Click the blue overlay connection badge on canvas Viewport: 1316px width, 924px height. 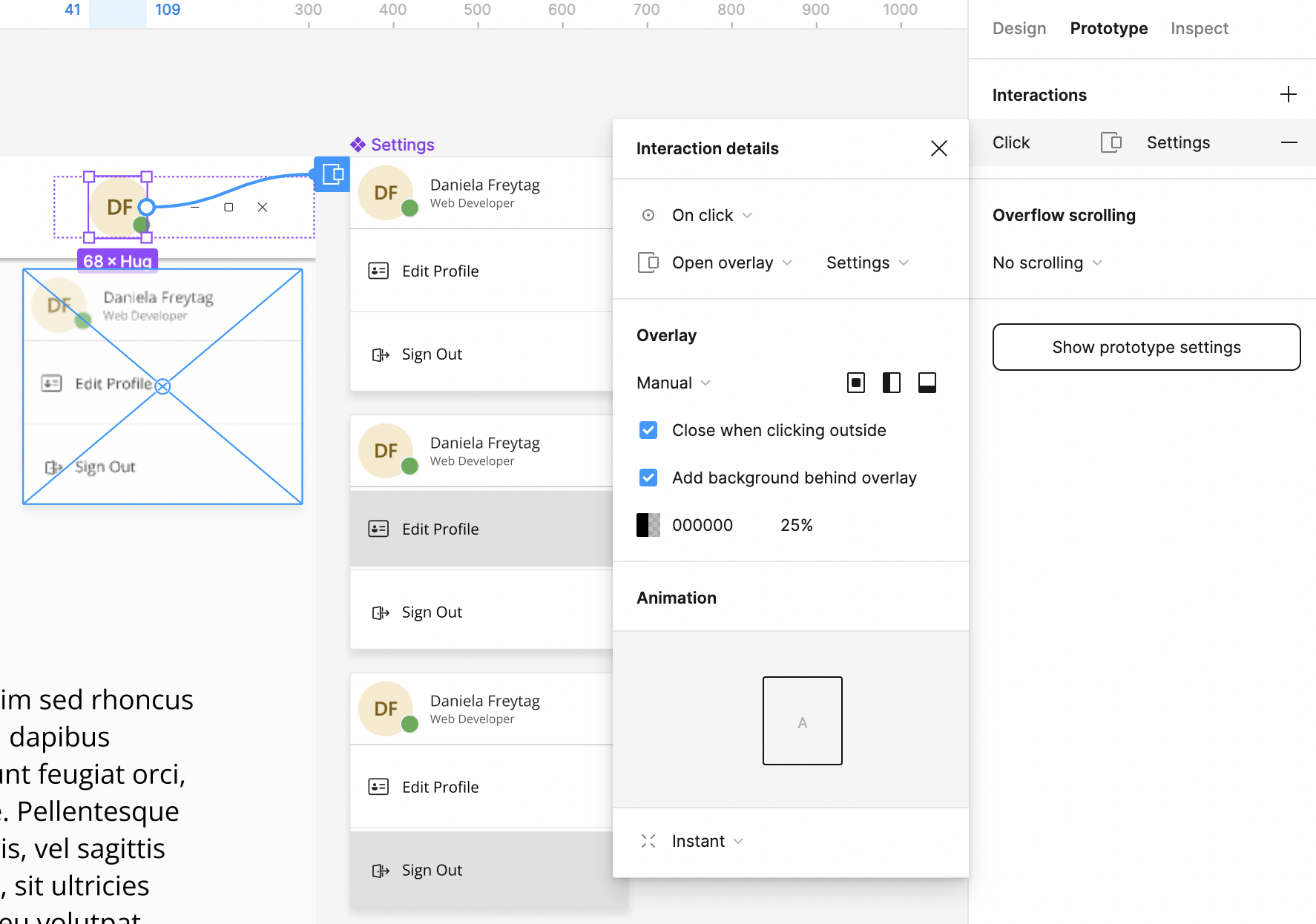tap(332, 174)
